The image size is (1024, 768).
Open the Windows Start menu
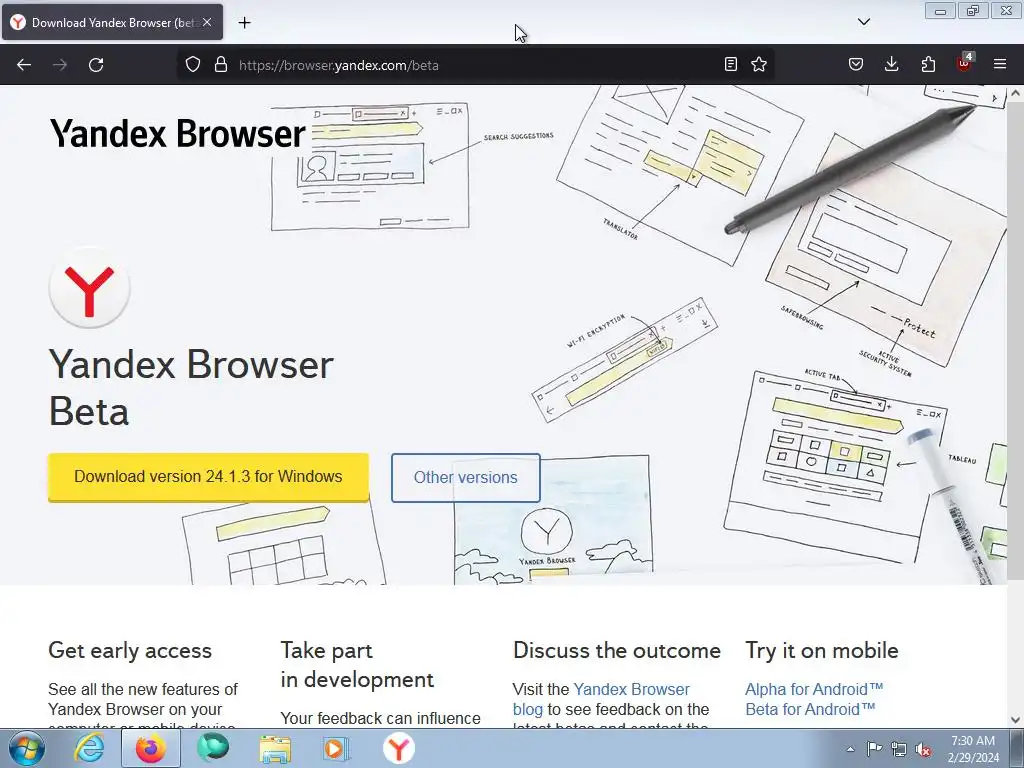[27, 748]
